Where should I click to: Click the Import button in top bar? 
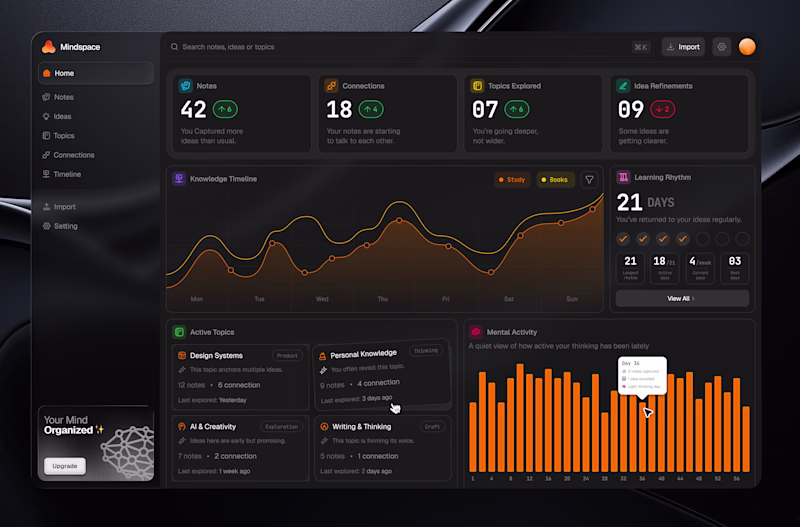(x=683, y=47)
